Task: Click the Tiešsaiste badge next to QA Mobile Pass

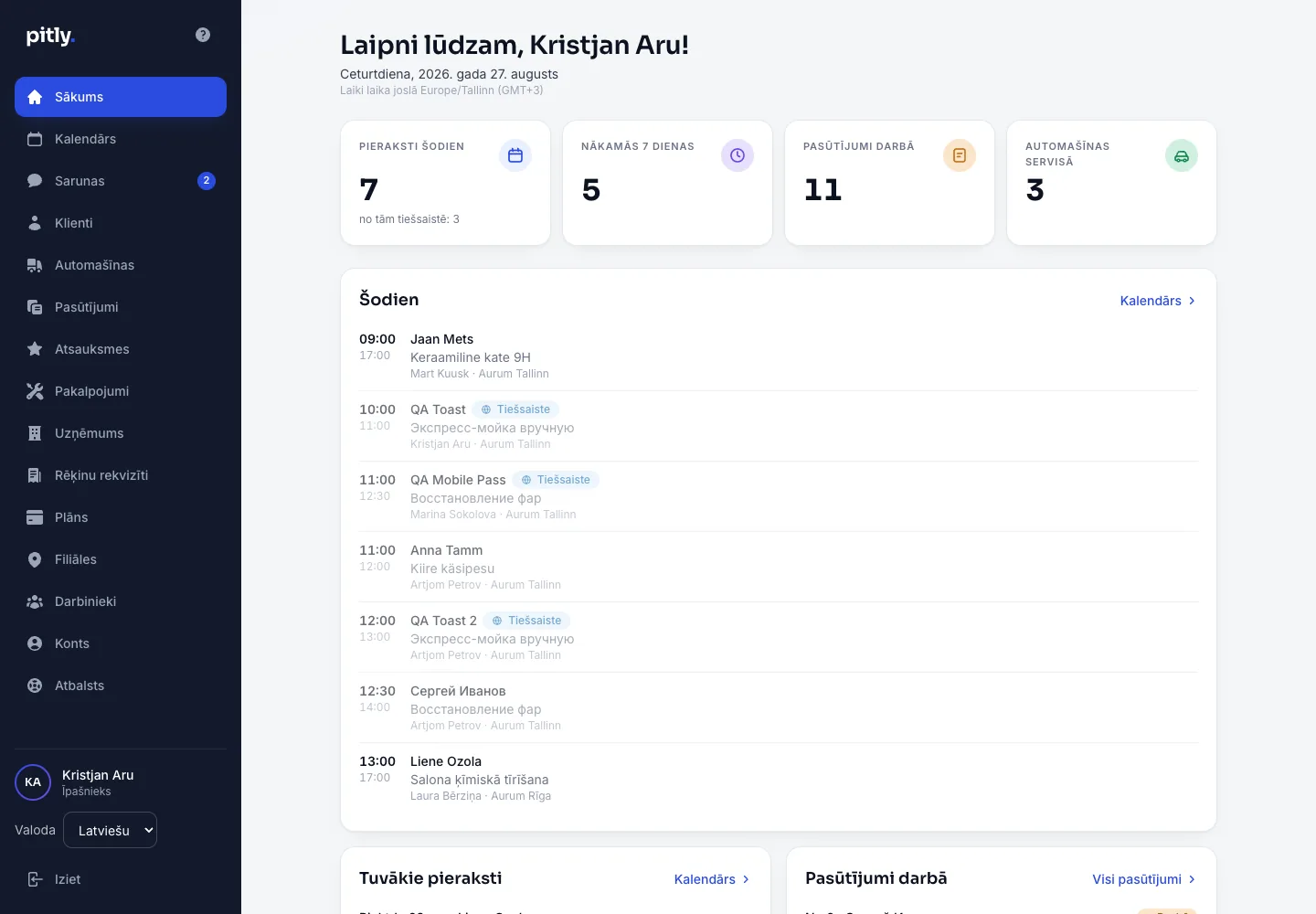Action: coord(556,480)
